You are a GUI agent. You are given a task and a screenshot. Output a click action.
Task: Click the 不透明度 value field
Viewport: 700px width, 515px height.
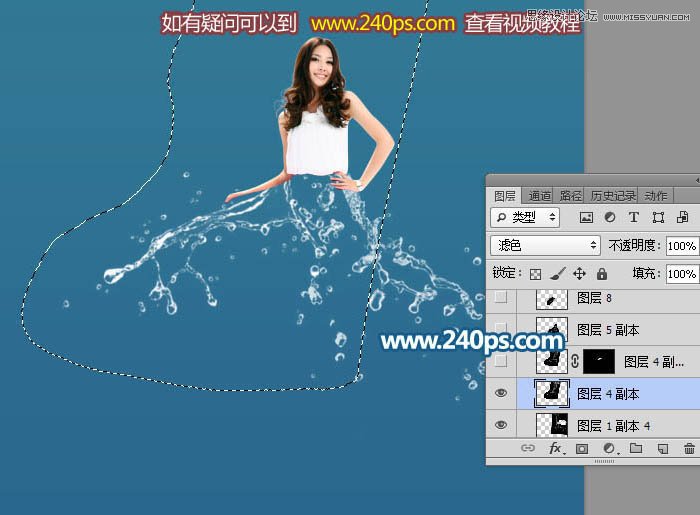click(682, 245)
